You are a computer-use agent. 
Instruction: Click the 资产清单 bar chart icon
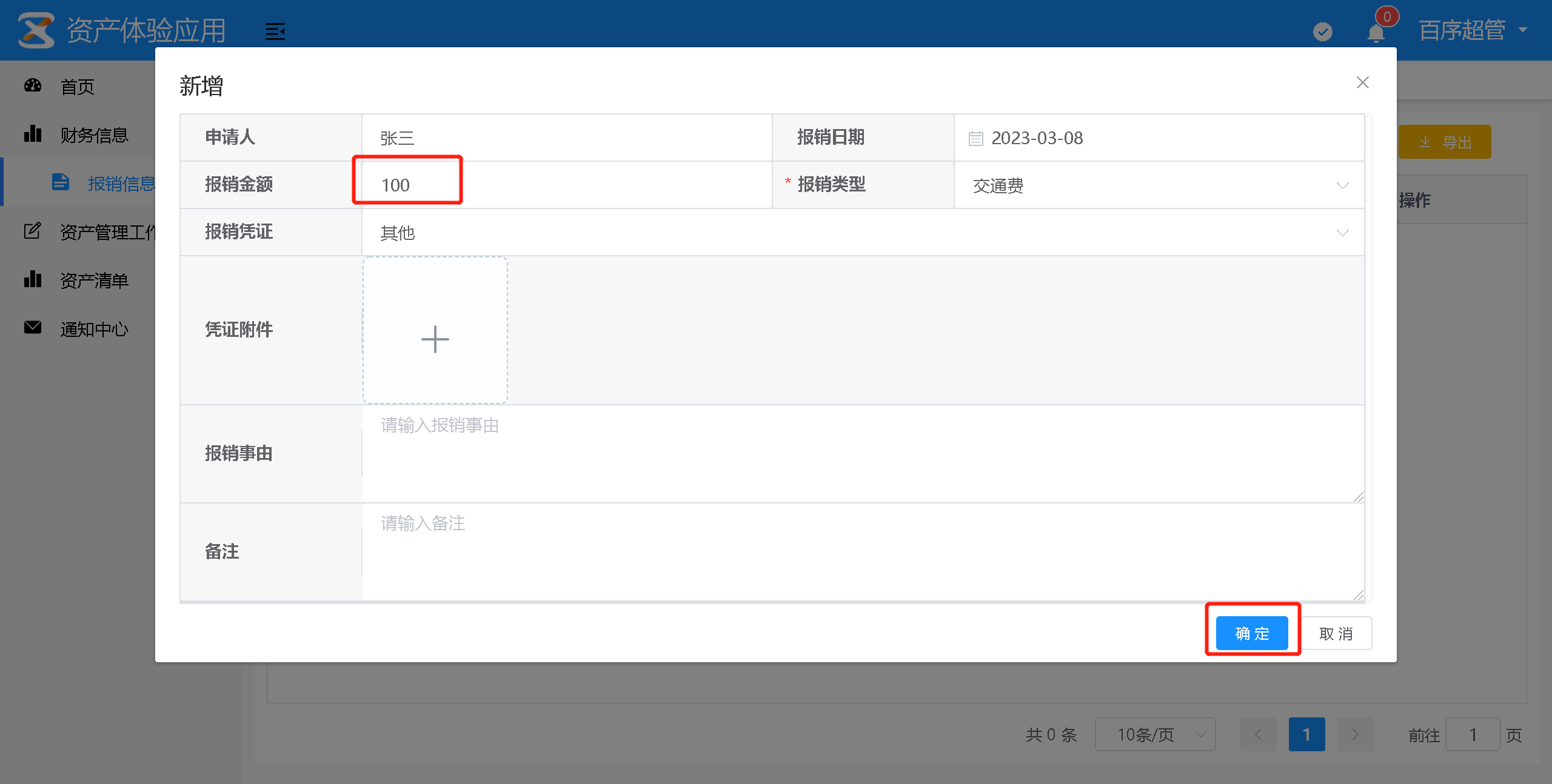tap(33, 279)
